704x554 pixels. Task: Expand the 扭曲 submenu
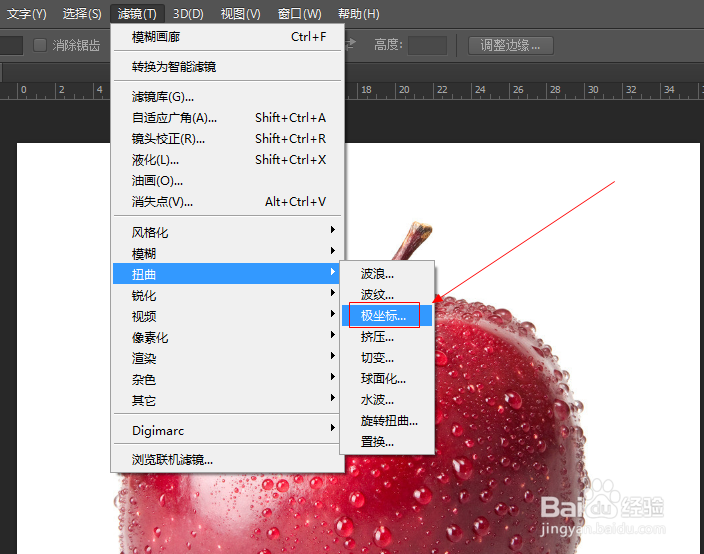click(x=227, y=274)
